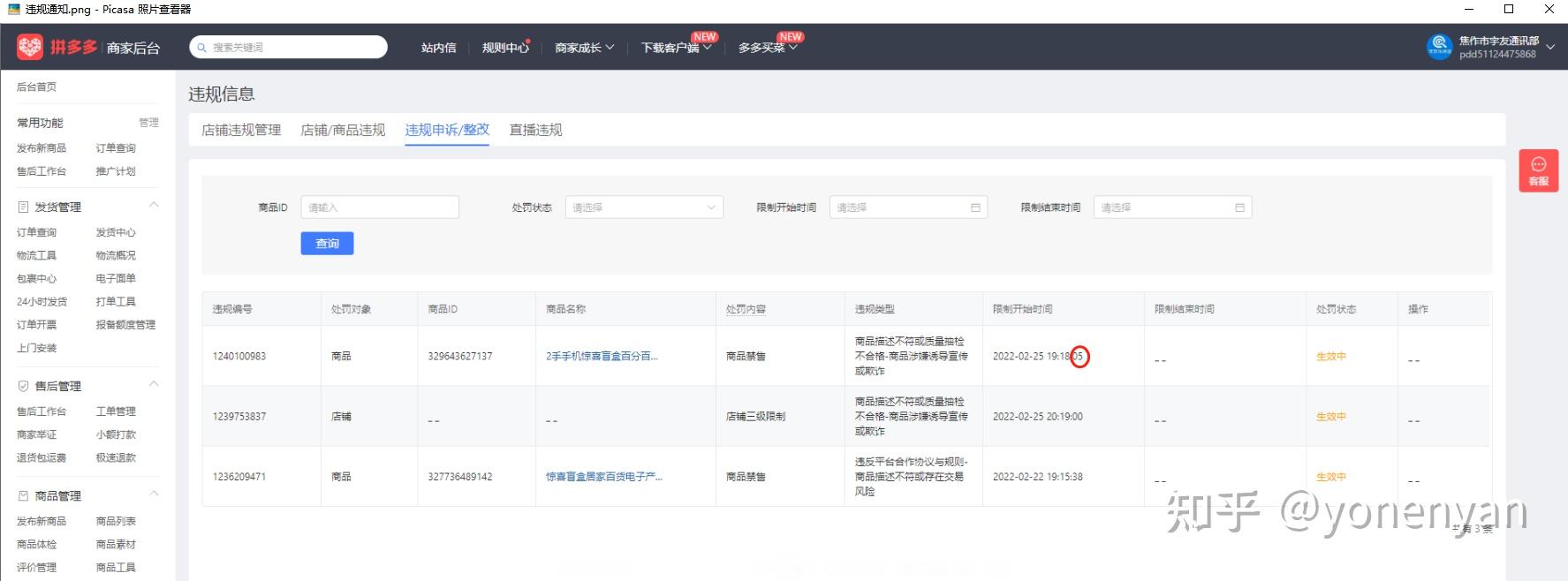Click 小额打款 in the sidebar

tap(116, 434)
